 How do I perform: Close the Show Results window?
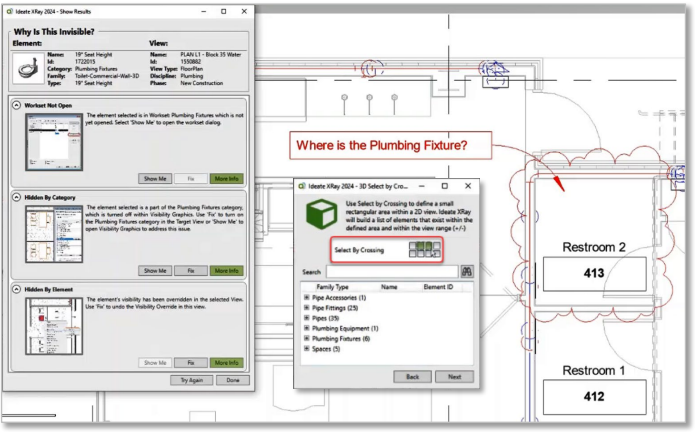244,12
